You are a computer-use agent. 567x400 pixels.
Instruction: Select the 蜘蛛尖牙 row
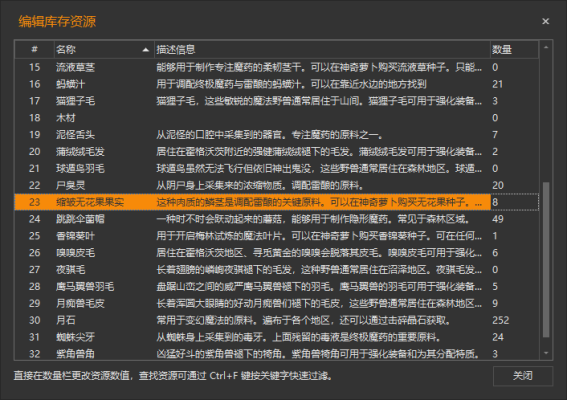277,337
